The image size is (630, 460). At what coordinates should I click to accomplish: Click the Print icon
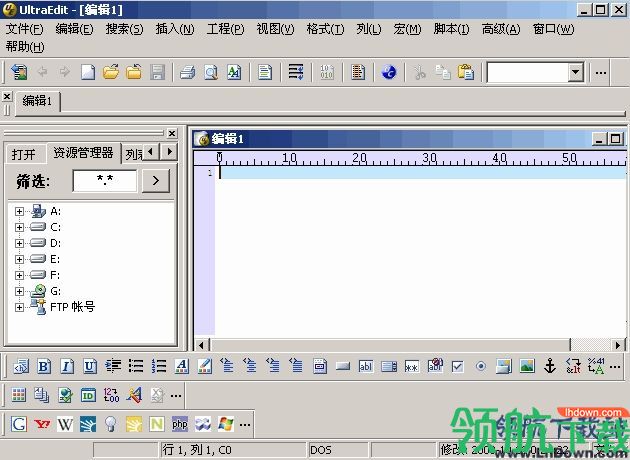(x=188, y=73)
